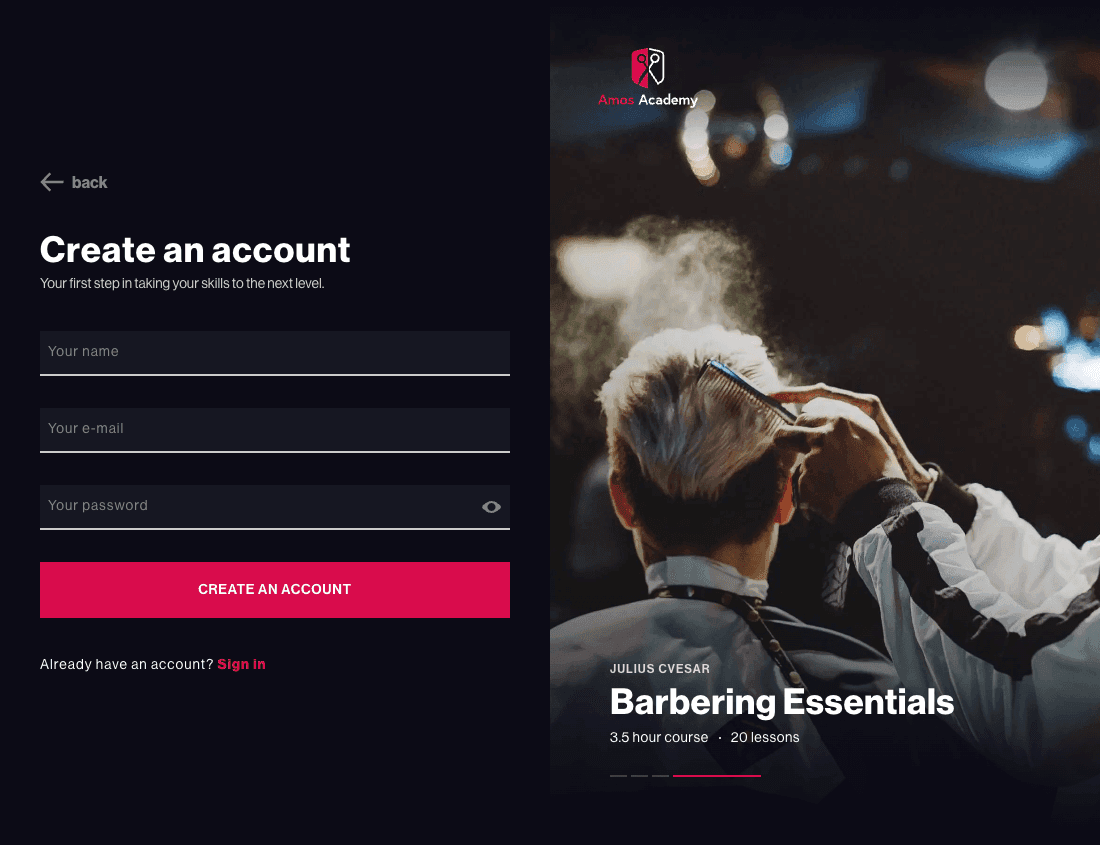Click the Create an account heading
Image resolution: width=1100 pixels, height=845 pixels.
point(195,250)
